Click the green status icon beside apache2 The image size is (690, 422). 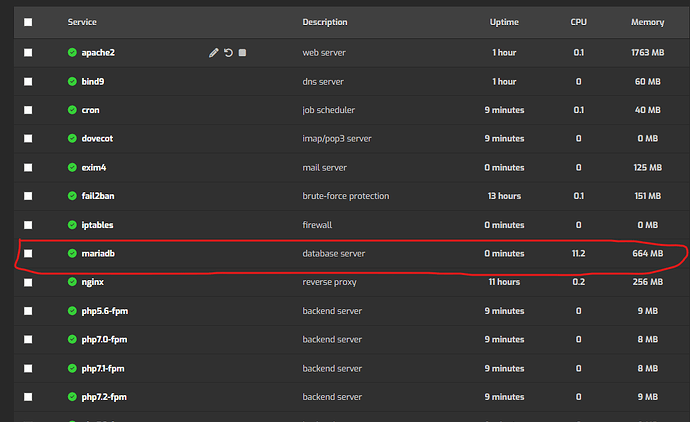click(72, 52)
